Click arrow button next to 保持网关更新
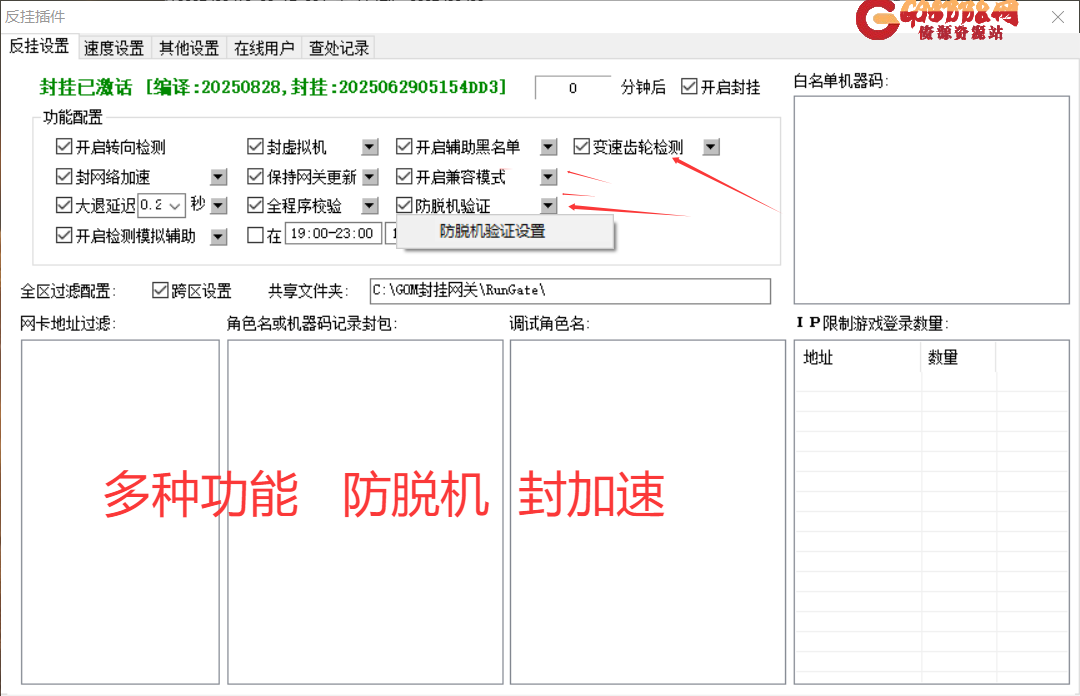1080x696 pixels. click(x=370, y=178)
